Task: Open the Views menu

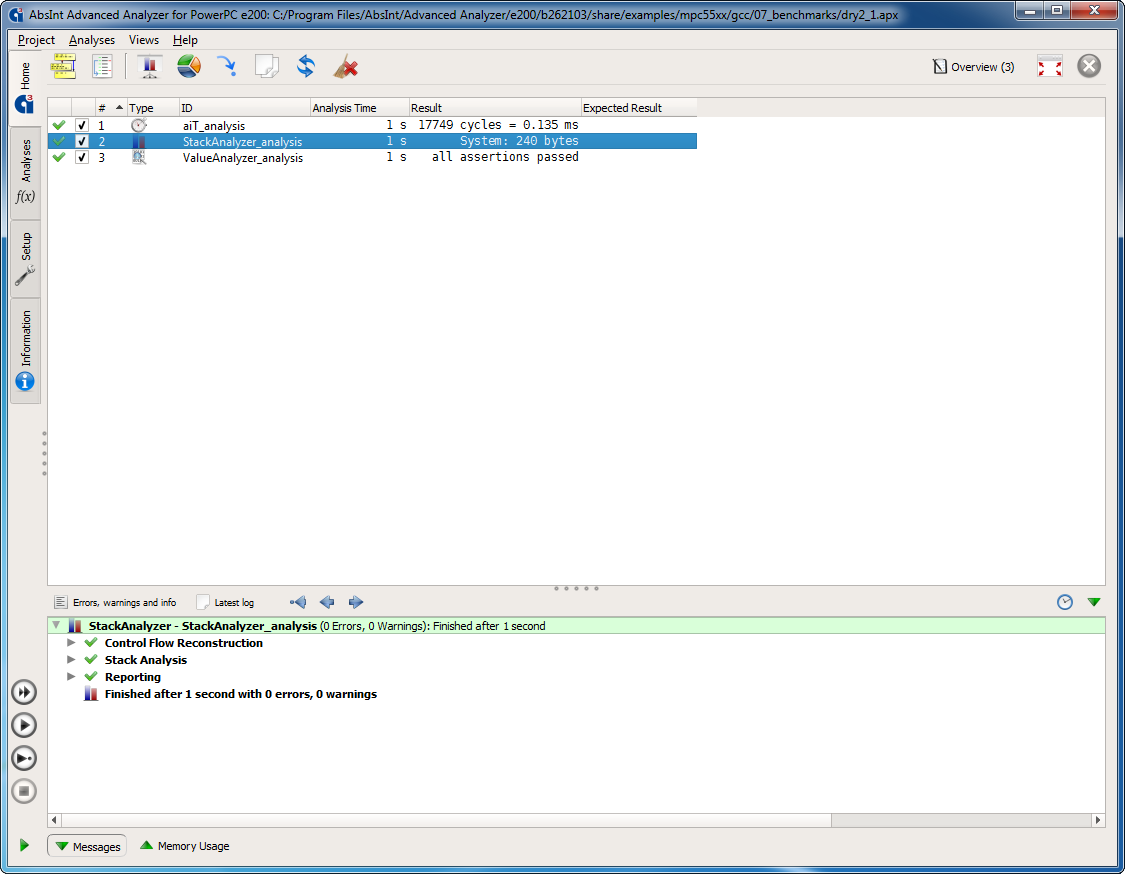Action: [x=143, y=40]
